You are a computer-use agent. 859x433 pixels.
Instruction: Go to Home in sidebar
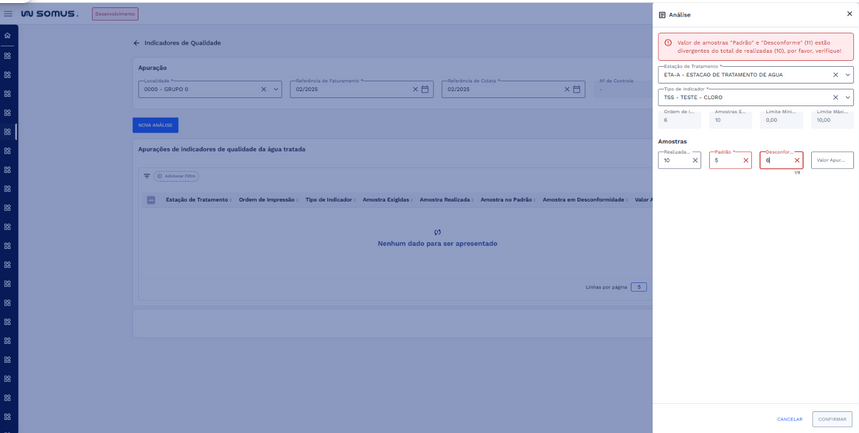[7, 36]
